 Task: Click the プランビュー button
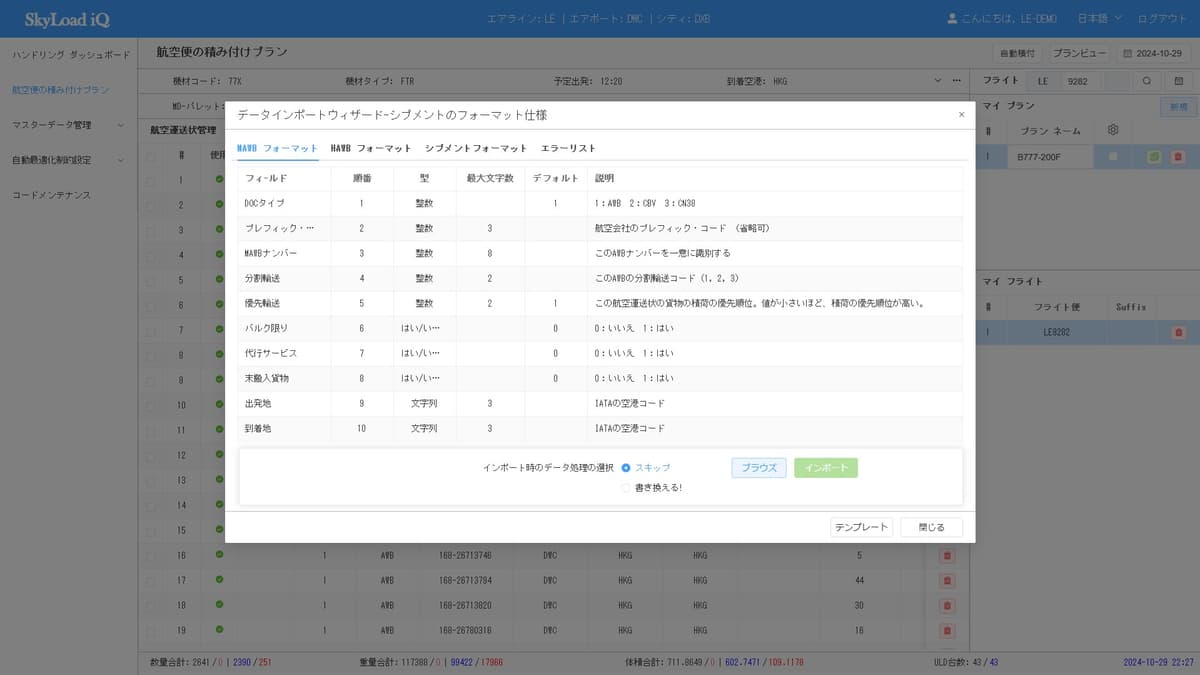click(1080, 53)
